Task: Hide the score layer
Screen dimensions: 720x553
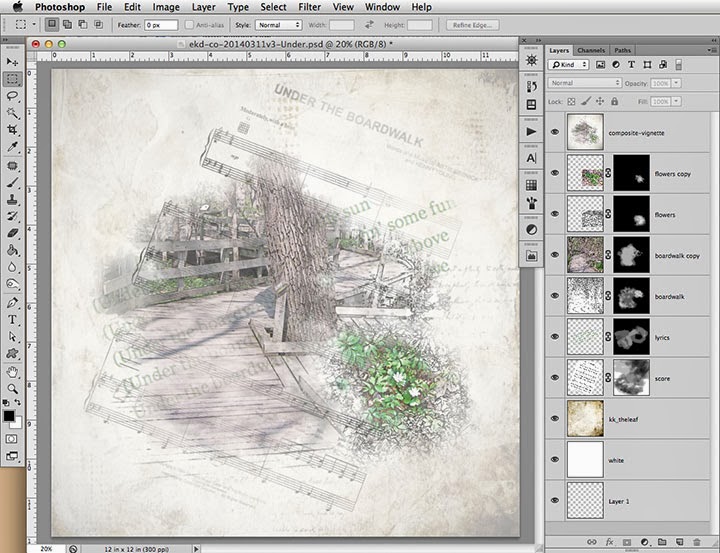Action: coord(555,378)
